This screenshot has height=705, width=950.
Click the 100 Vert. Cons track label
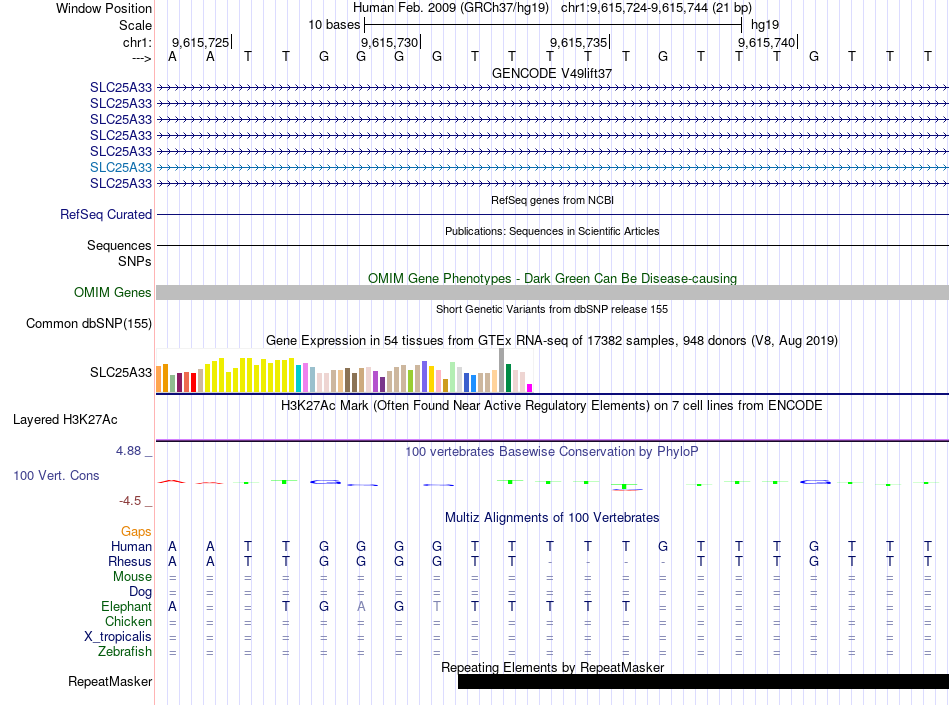pyautogui.click(x=56, y=475)
